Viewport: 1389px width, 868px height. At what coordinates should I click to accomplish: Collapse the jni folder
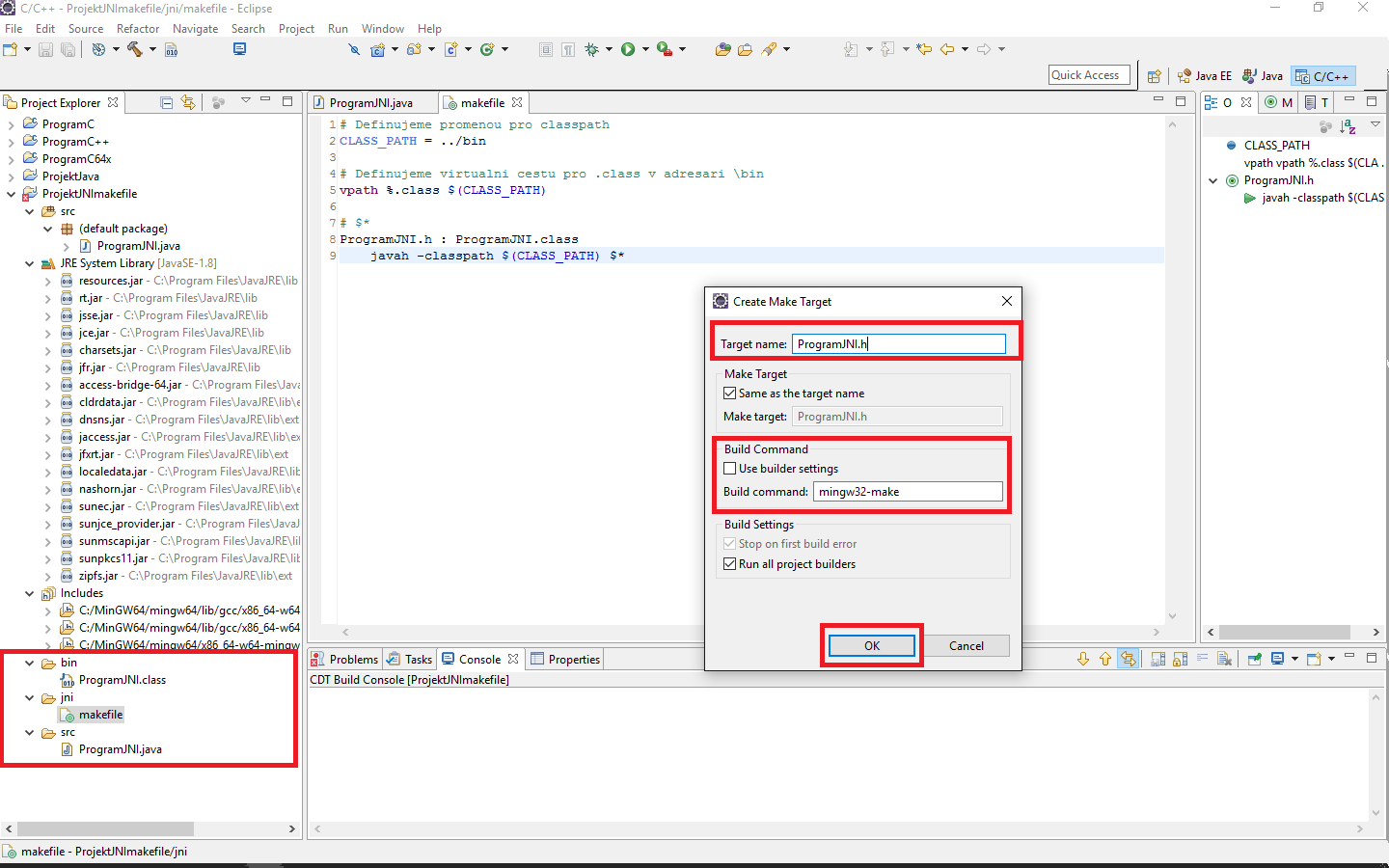[29, 696]
